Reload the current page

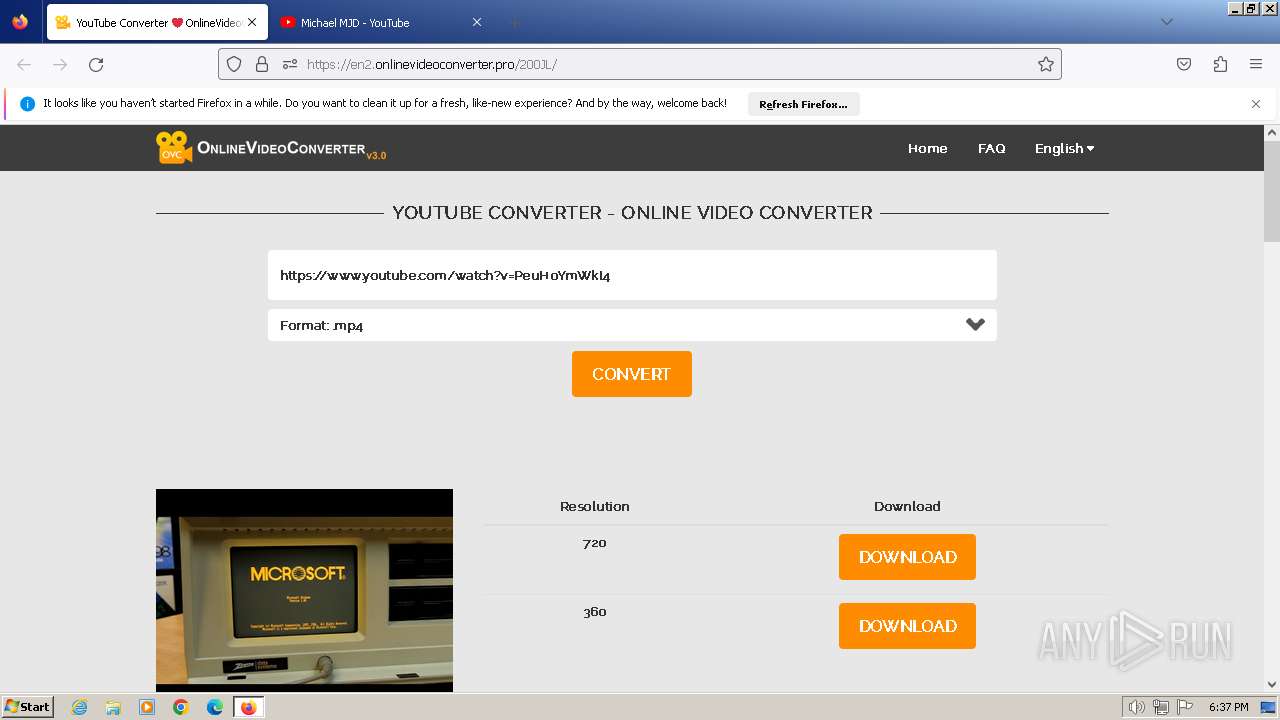96,64
